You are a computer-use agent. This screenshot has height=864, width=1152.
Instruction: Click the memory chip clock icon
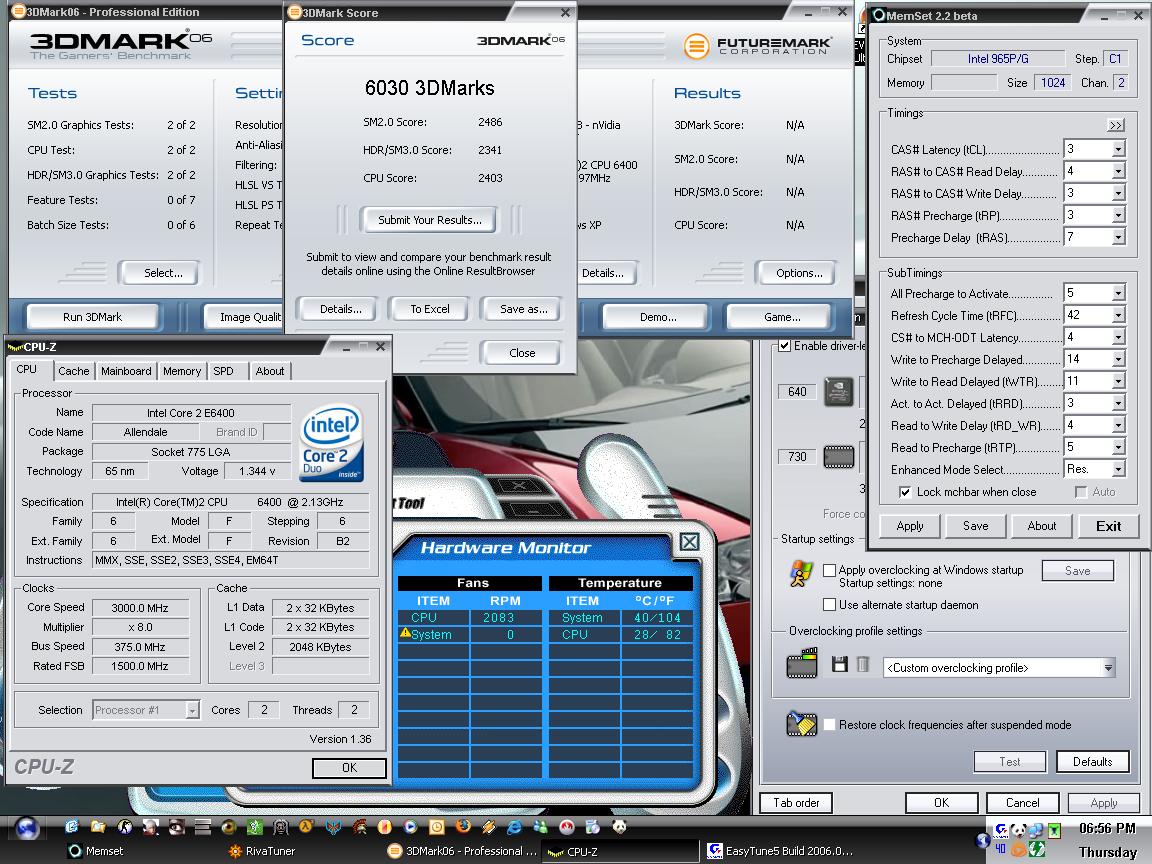click(838, 457)
